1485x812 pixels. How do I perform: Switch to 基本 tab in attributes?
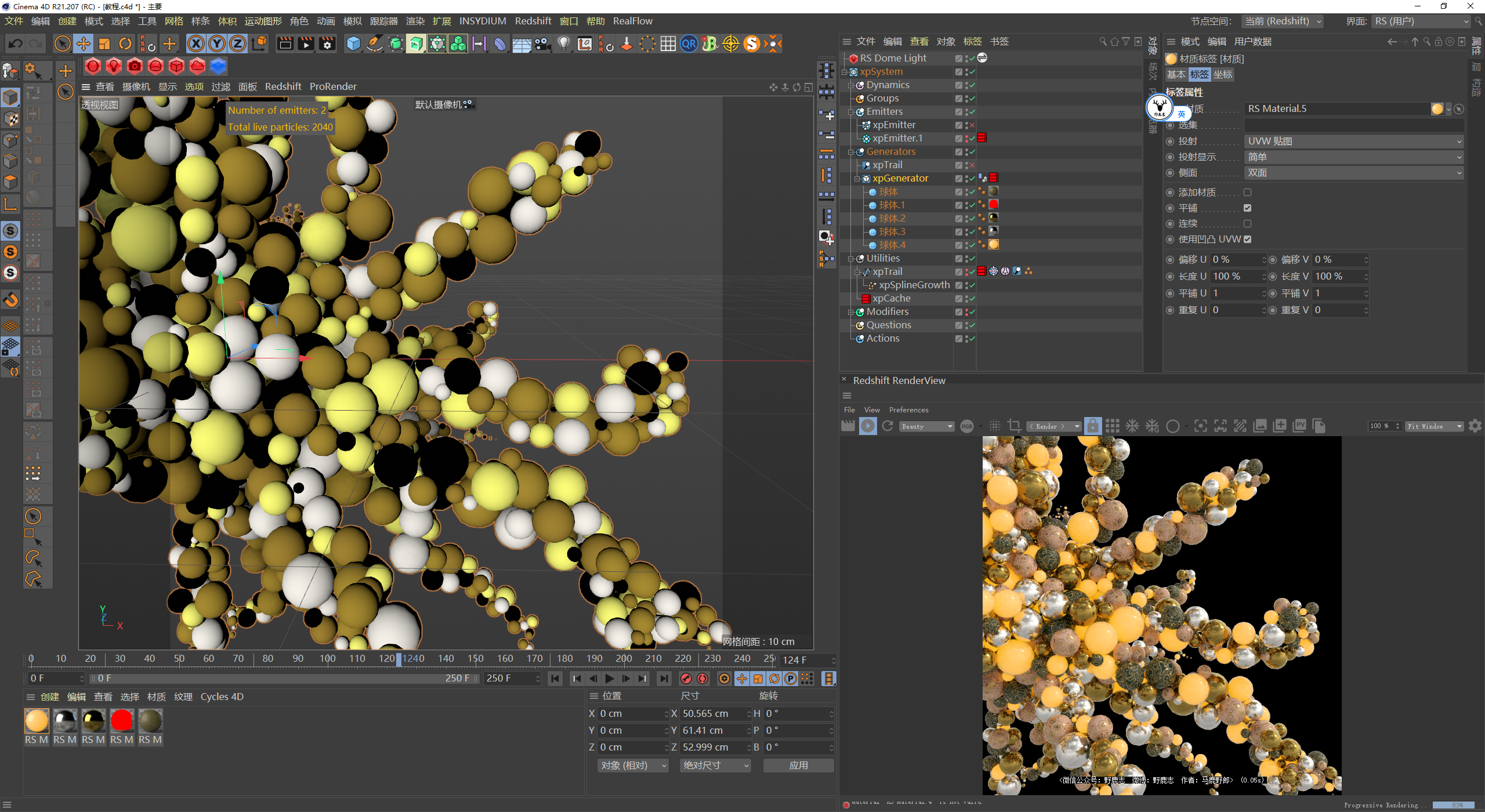pos(1176,75)
